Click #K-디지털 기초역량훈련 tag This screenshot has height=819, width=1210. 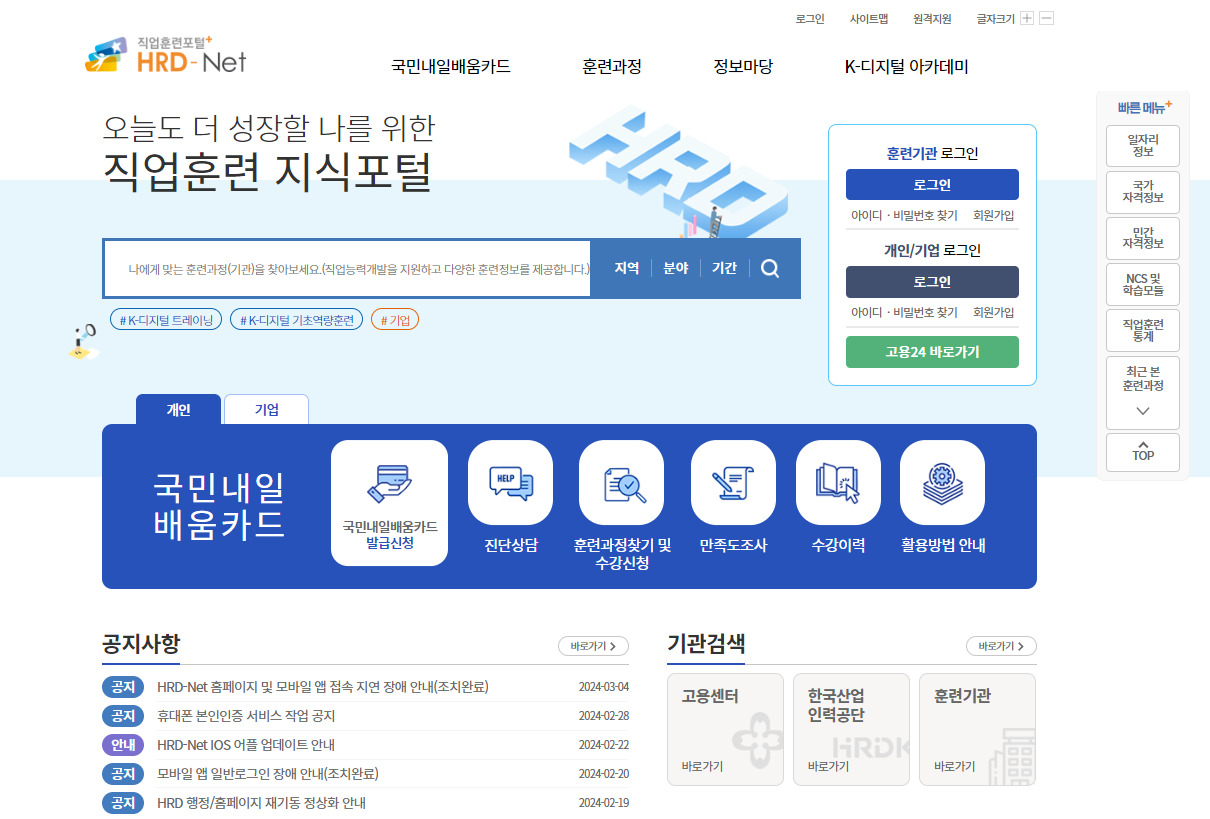tap(296, 320)
